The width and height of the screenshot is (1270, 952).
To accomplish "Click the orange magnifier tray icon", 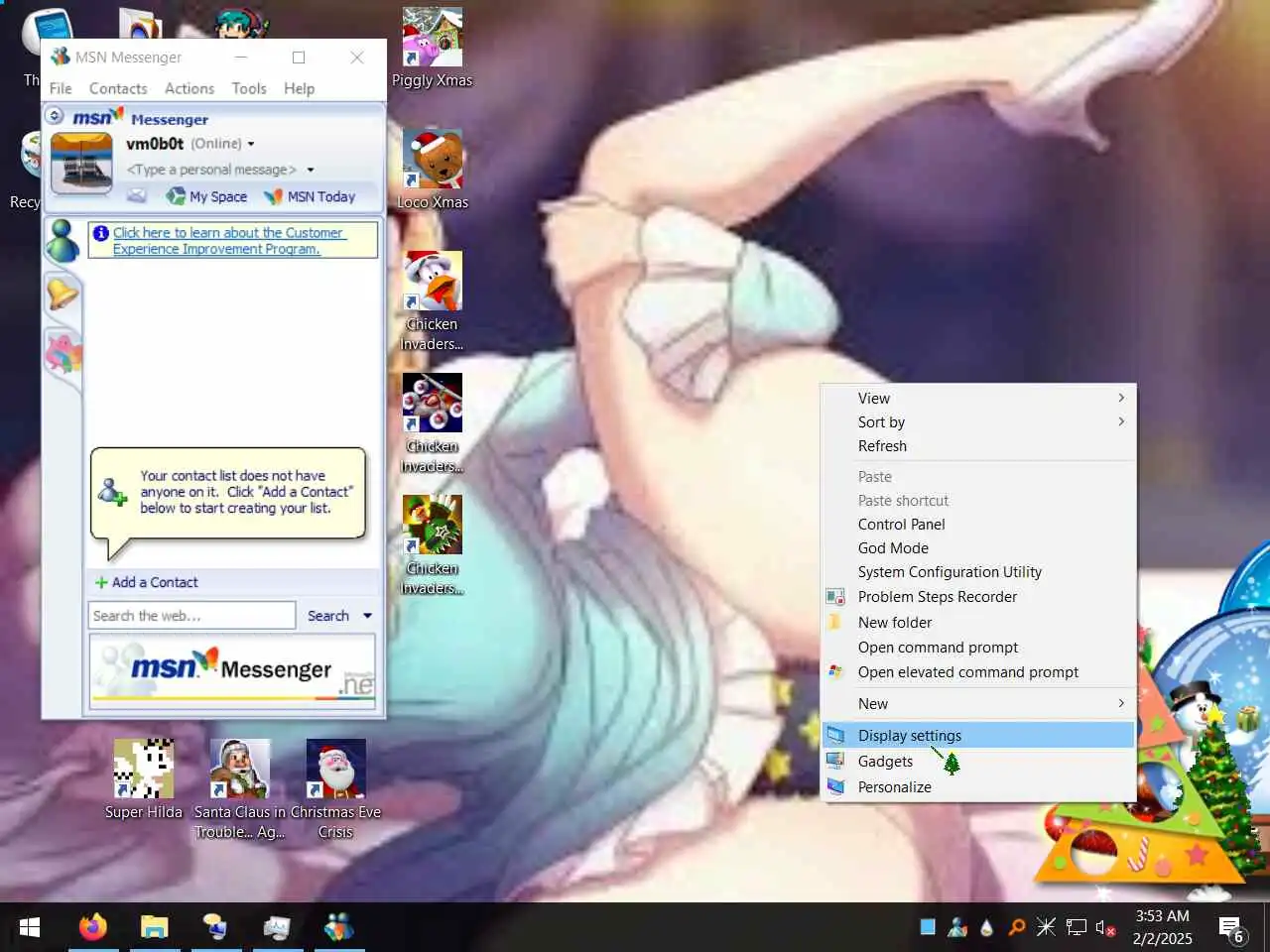I will point(1016,927).
